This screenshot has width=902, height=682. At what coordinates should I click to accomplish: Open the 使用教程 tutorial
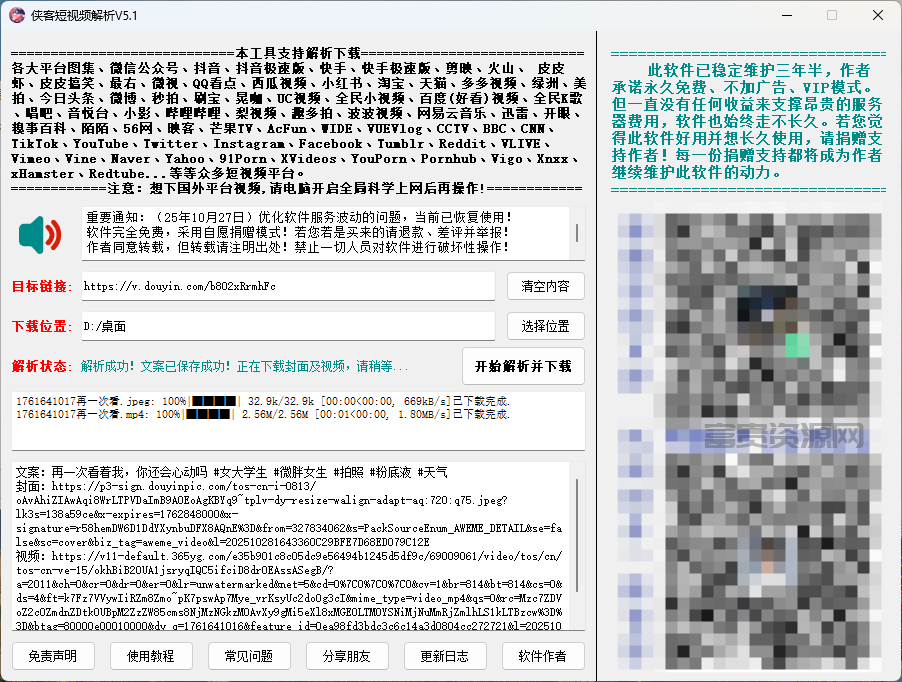coord(151,656)
